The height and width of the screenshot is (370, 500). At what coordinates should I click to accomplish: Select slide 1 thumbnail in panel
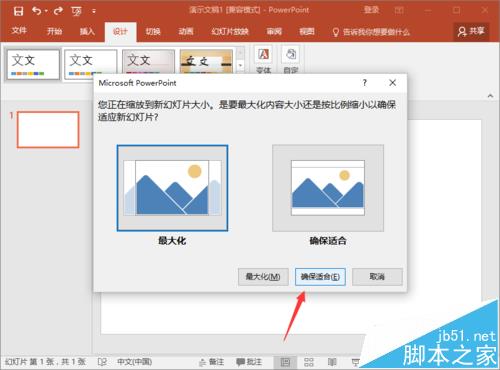(x=48, y=129)
